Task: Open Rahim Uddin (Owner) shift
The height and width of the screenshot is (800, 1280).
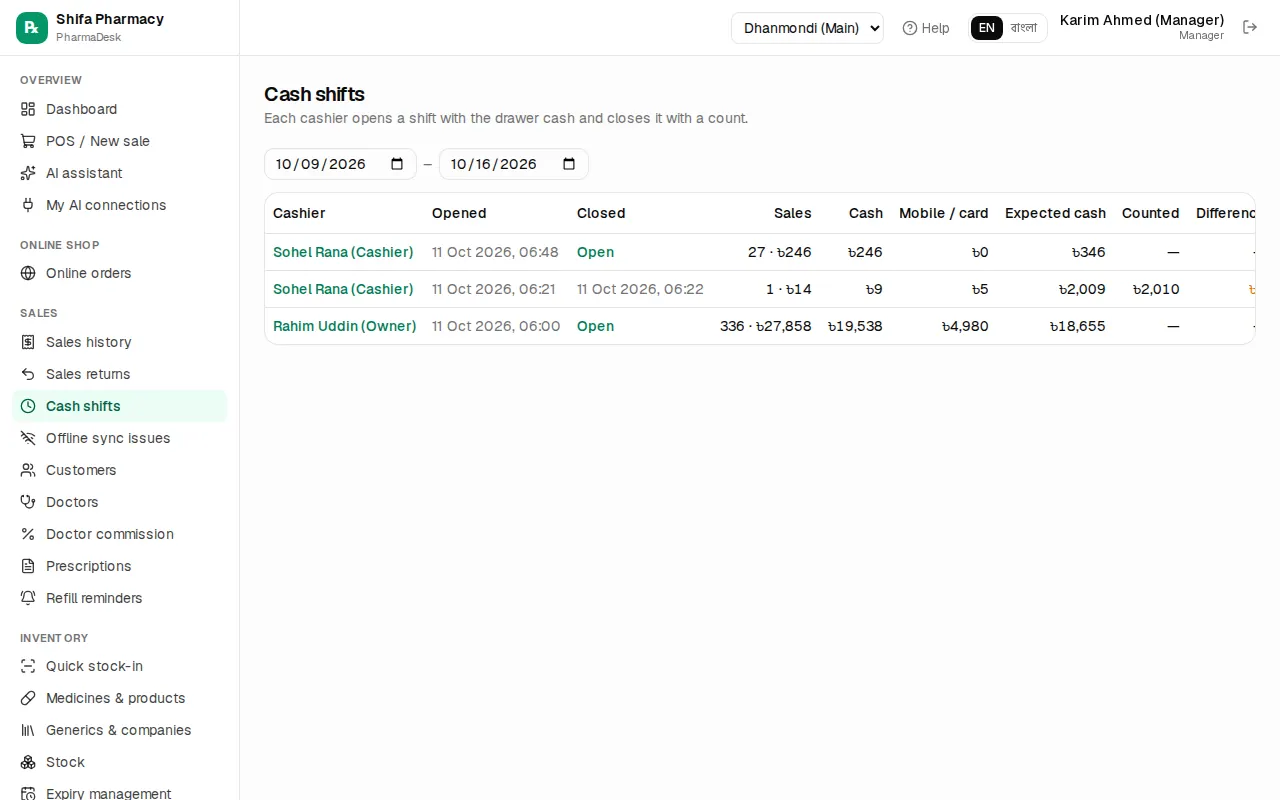Action: (x=345, y=326)
